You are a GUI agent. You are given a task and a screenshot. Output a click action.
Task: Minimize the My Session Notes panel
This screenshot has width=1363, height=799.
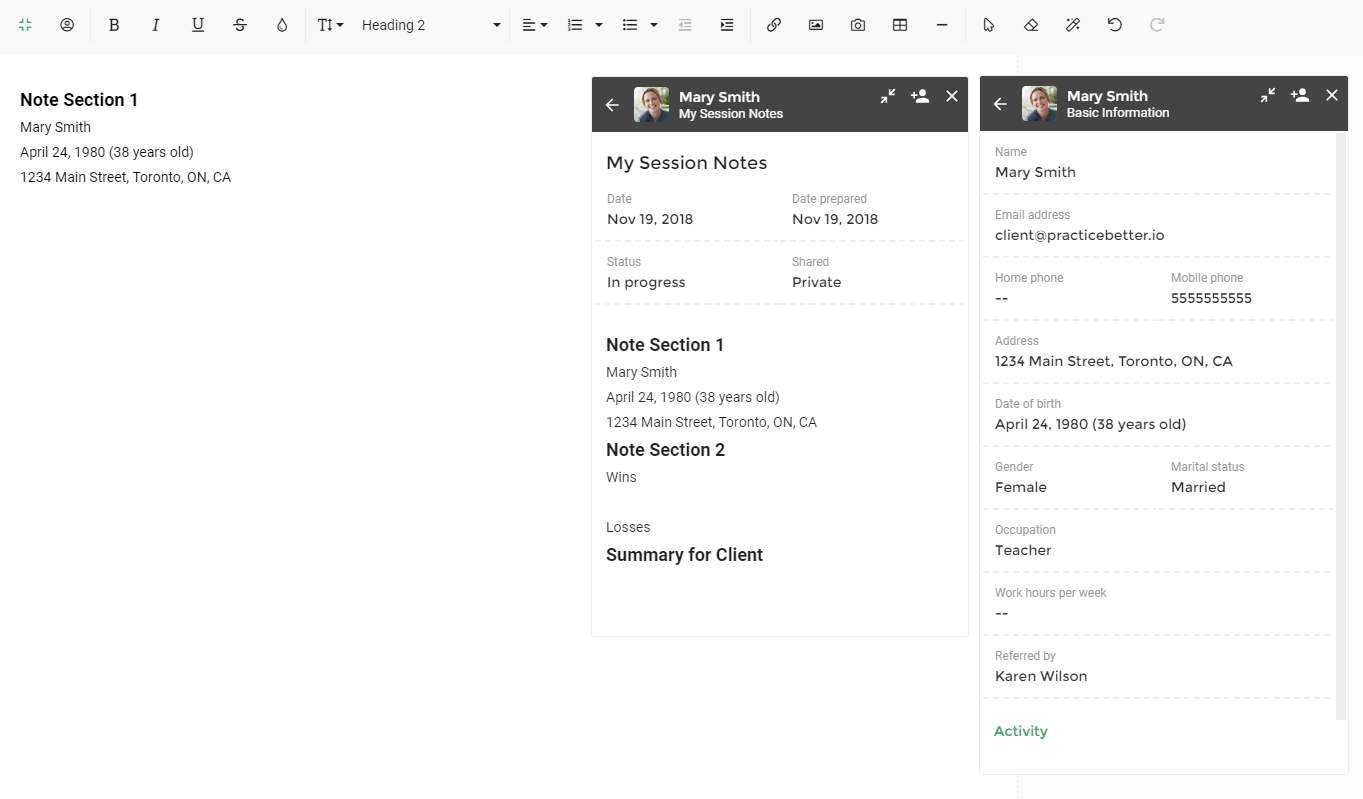click(x=888, y=96)
